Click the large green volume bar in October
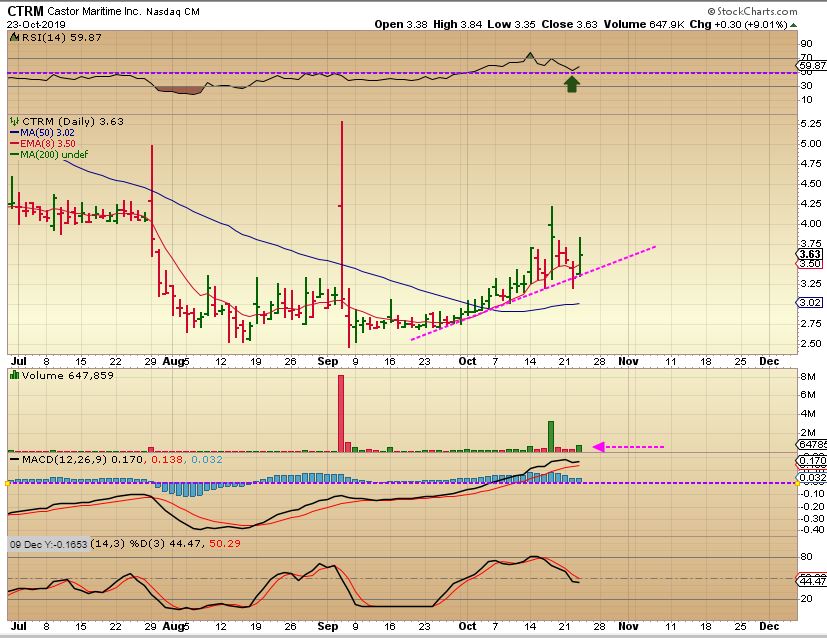 551,435
